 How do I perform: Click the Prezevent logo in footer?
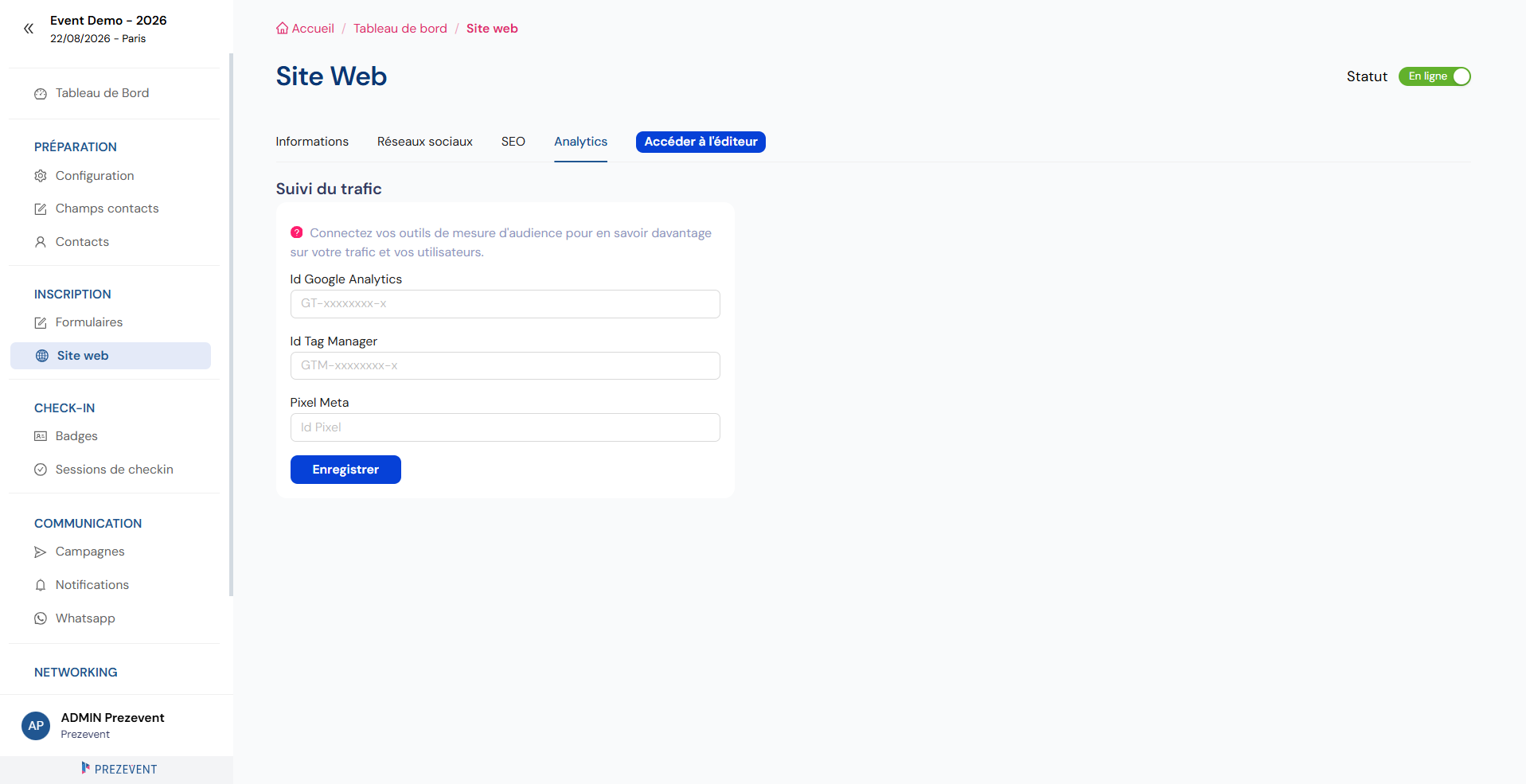click(x=119, y=769)
